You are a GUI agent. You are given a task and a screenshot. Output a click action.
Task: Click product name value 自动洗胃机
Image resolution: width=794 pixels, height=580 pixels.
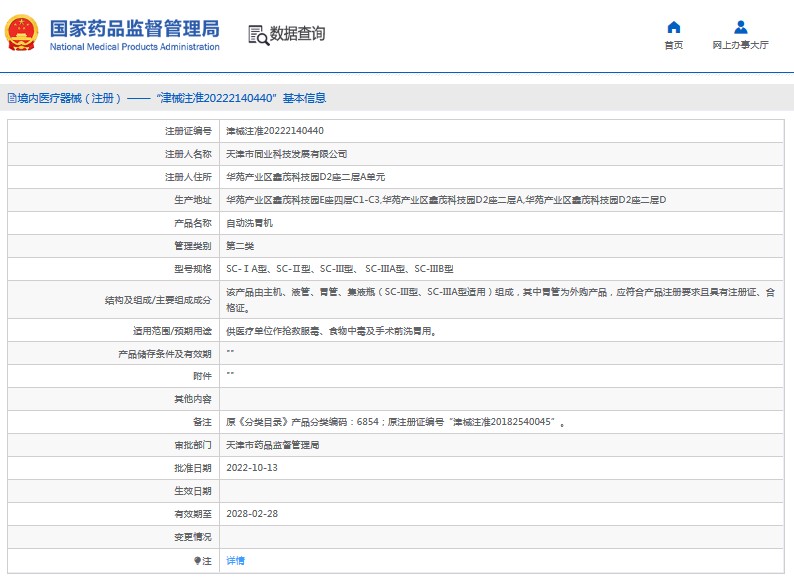tap(249, 223)
